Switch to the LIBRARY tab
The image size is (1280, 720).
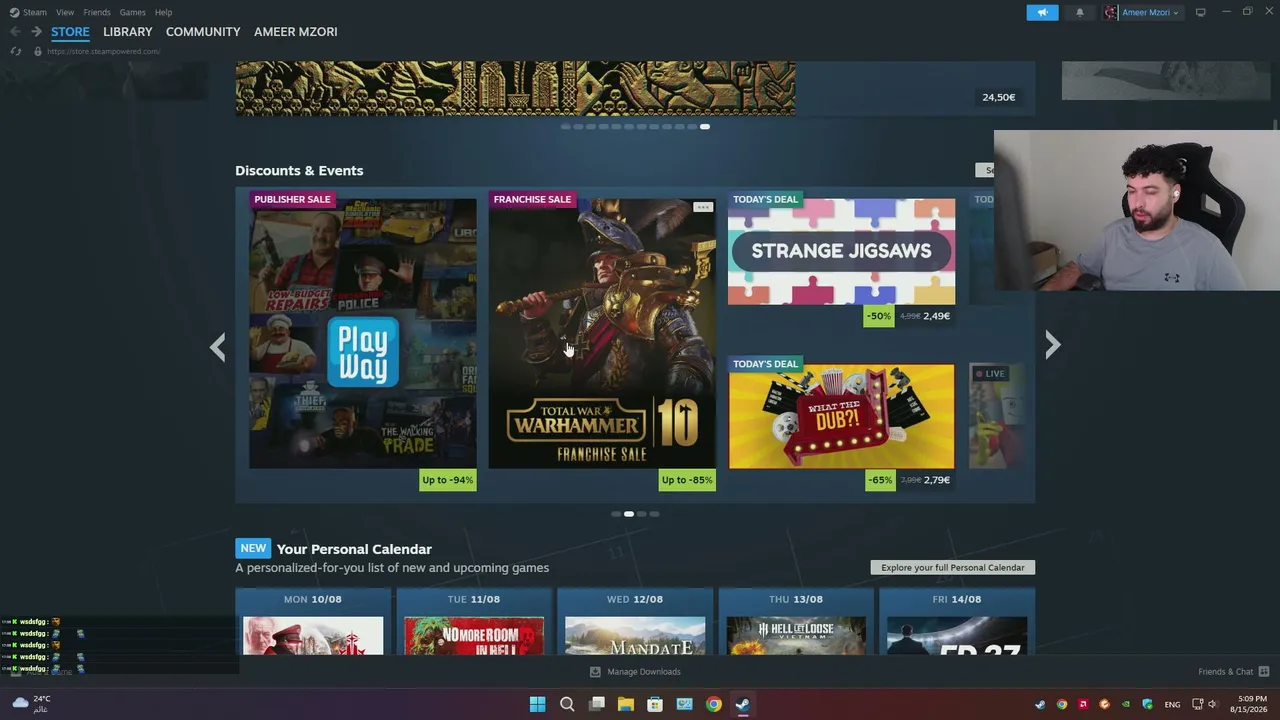click(x=128, y=32)
